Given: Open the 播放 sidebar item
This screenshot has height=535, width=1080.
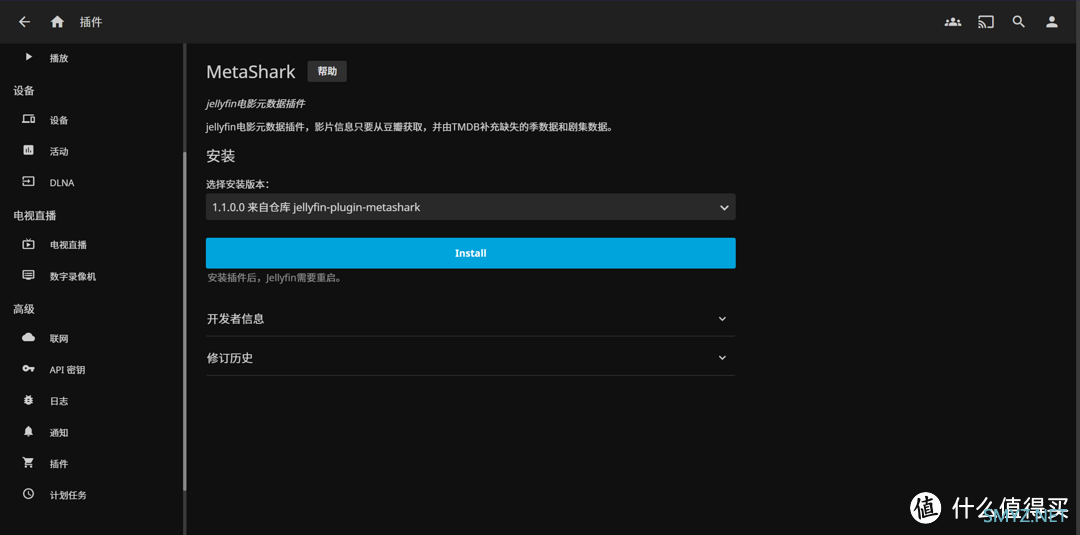Looking at the screenshot, I should (92, 58).
